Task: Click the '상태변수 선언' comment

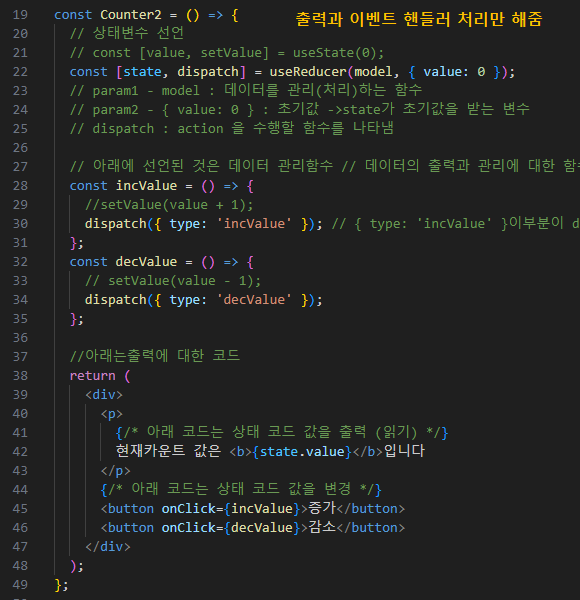Action: tap(127, 33)
